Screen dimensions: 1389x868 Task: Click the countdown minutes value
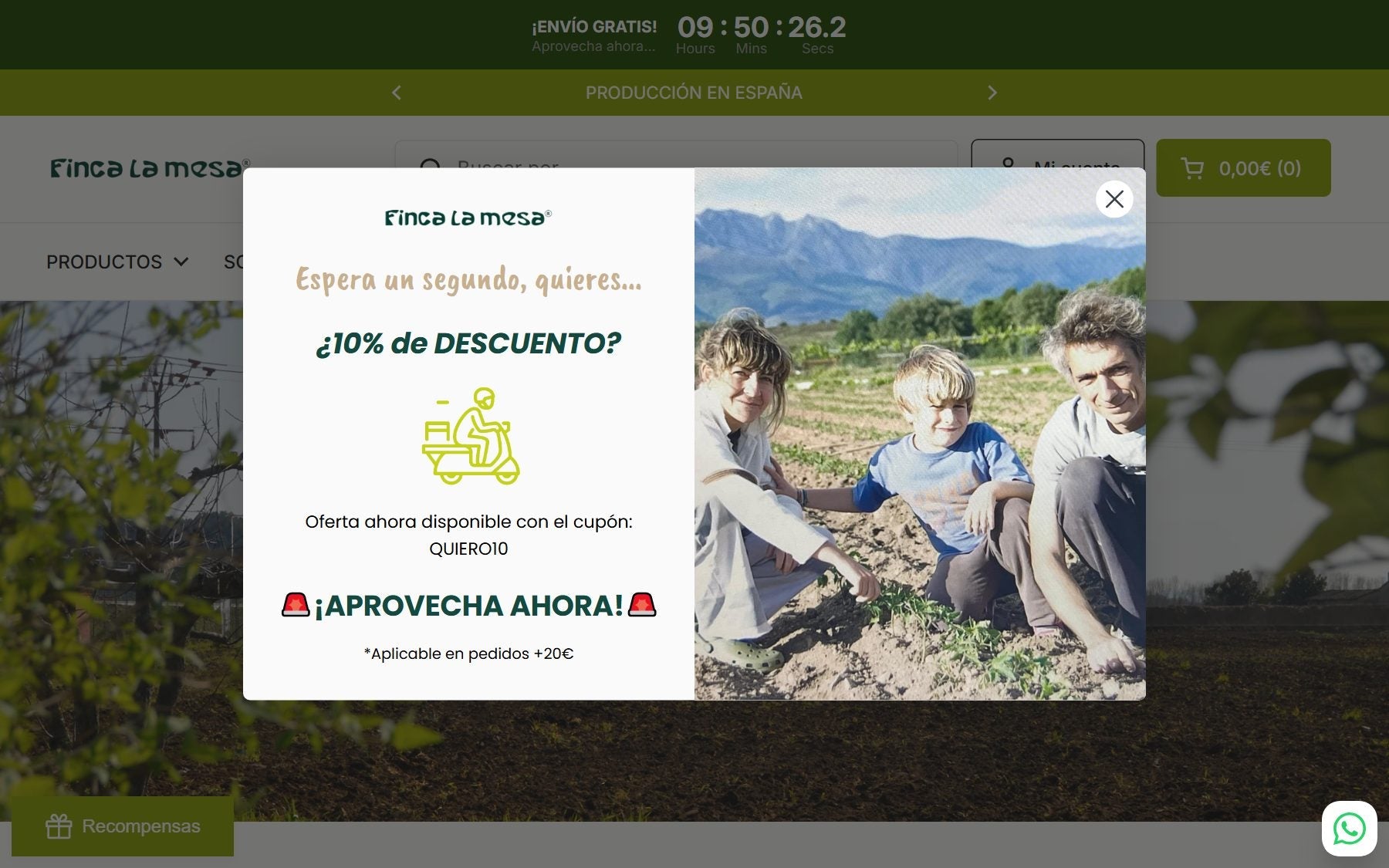coord(751,28)
